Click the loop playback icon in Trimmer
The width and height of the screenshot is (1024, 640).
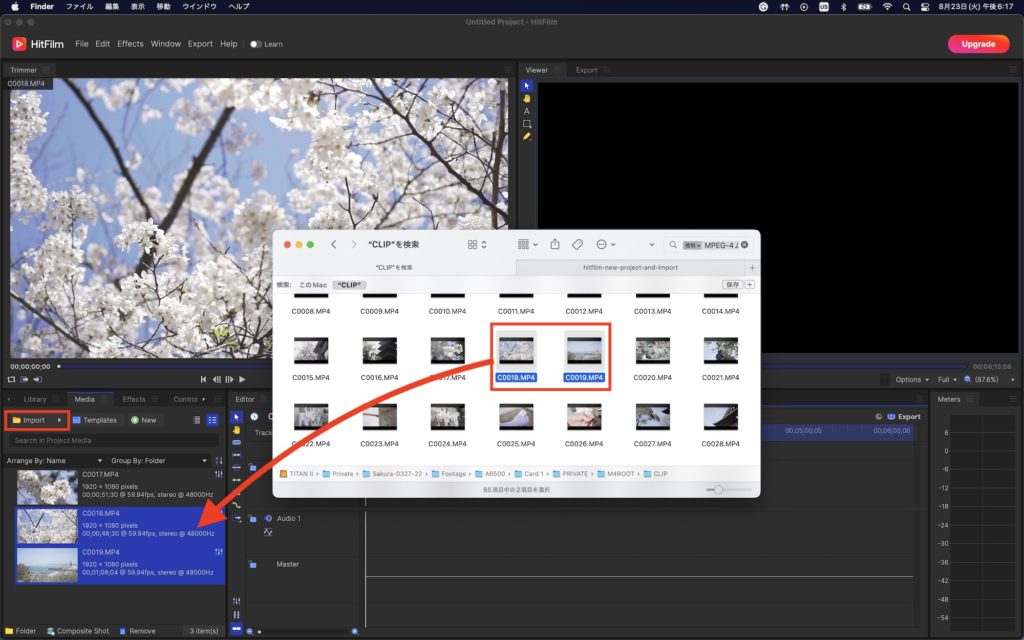(13, 379)
